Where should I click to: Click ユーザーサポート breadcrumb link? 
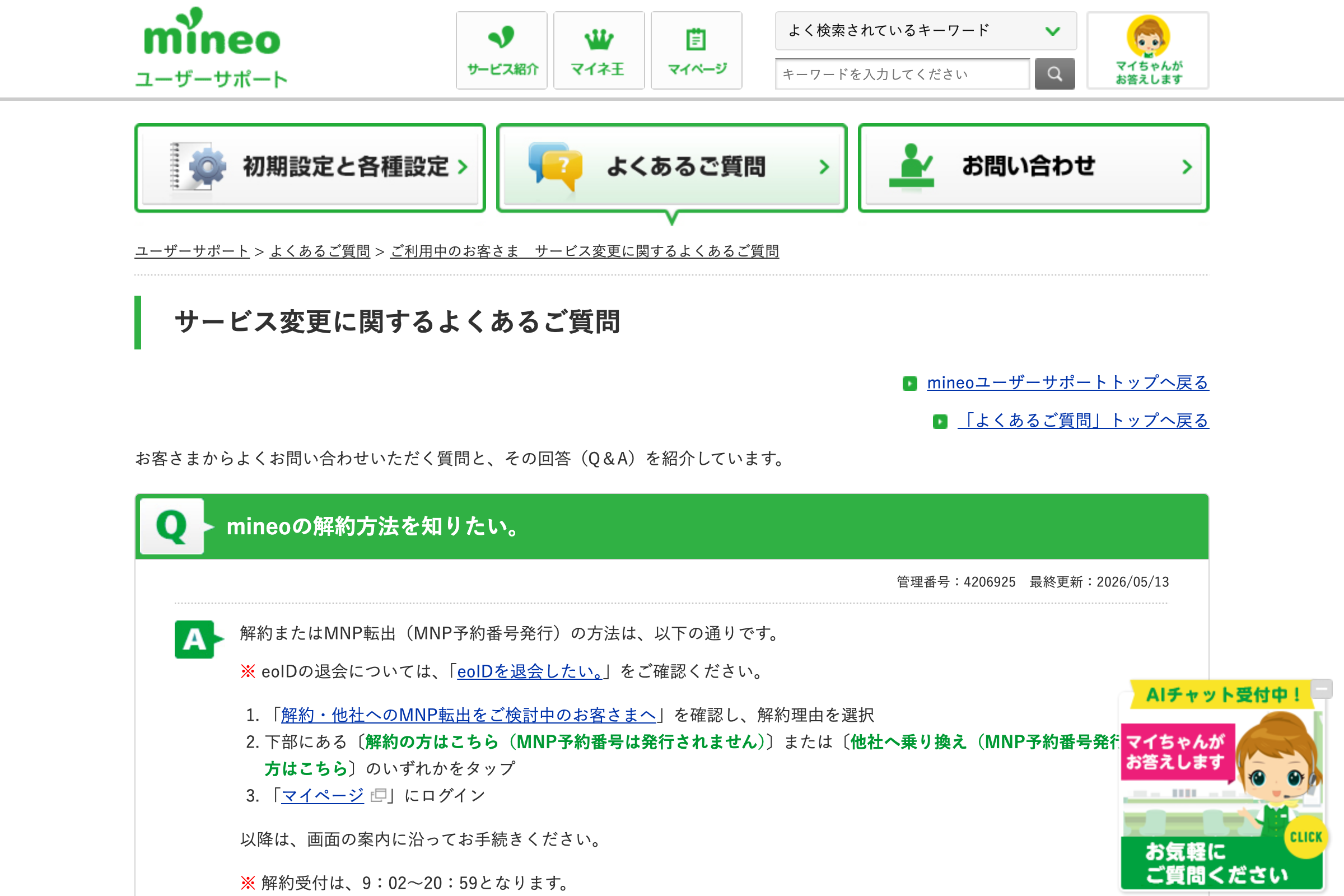(x=192, y=251)
